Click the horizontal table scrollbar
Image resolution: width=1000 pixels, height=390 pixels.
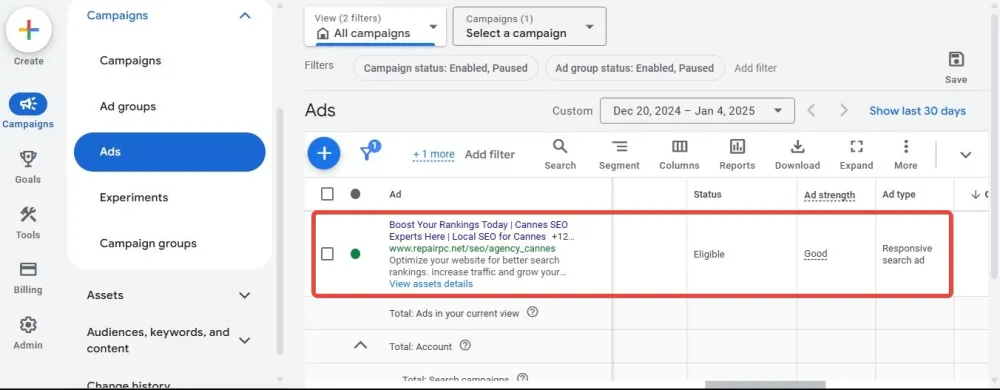(765, 385)
